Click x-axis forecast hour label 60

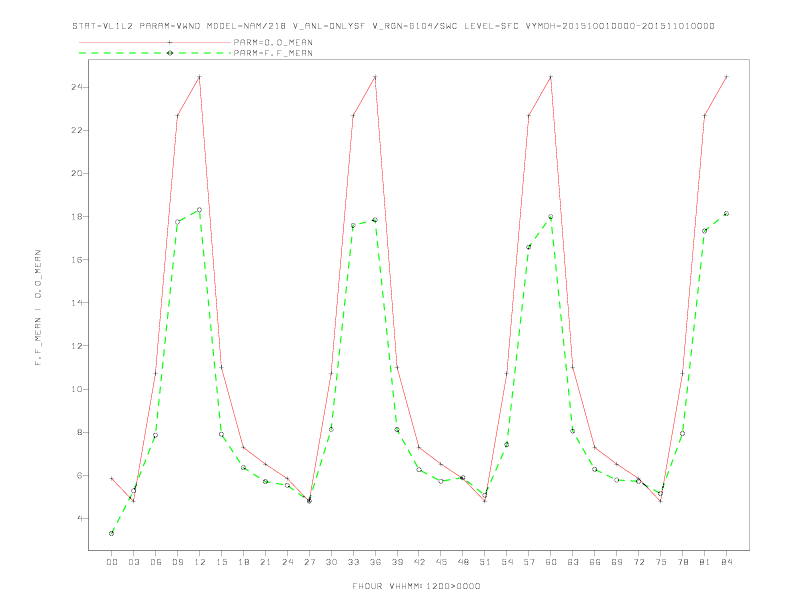551,562
